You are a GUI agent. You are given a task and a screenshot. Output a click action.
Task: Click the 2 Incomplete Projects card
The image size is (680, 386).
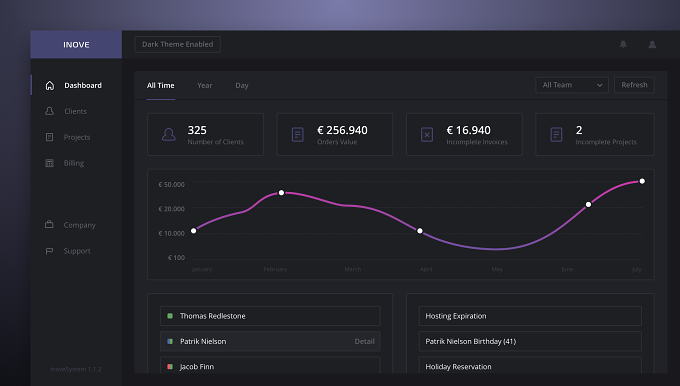click(x=595, y=134)
